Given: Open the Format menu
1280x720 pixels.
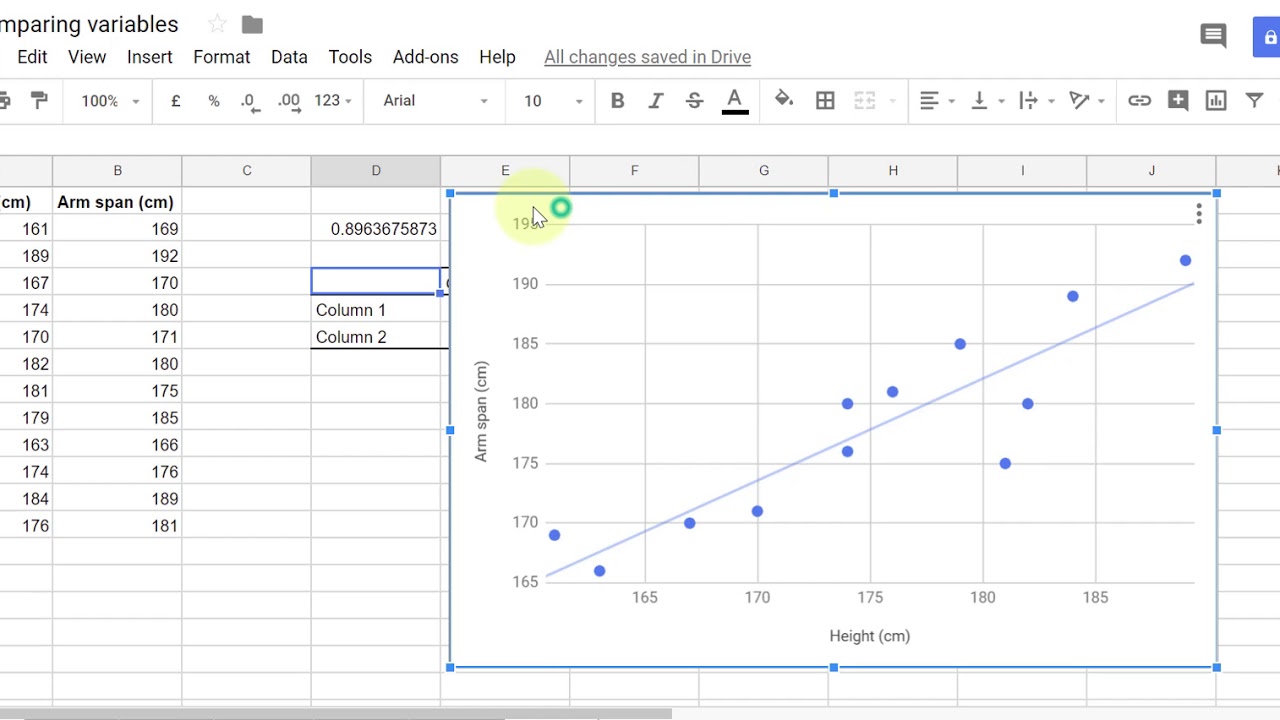Looking at the screenshot, I should [x=222, y=57].
